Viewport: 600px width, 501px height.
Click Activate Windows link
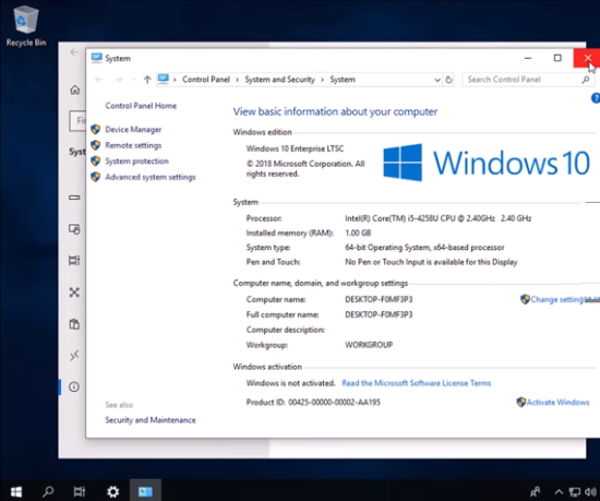point(558,402)
